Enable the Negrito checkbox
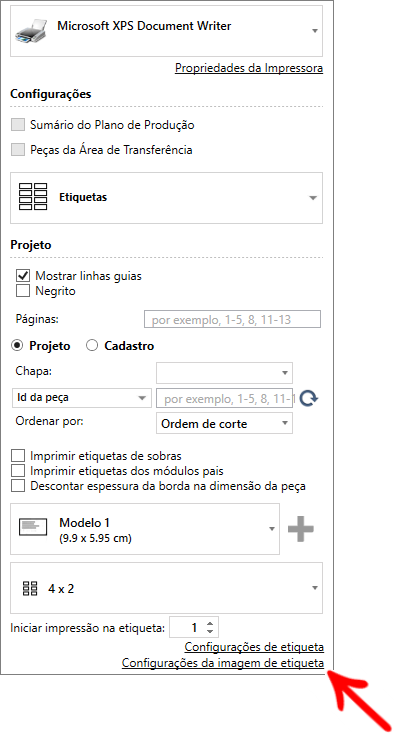Image resolution: width=394 pixels, height=736 pixels. point(23,291)
